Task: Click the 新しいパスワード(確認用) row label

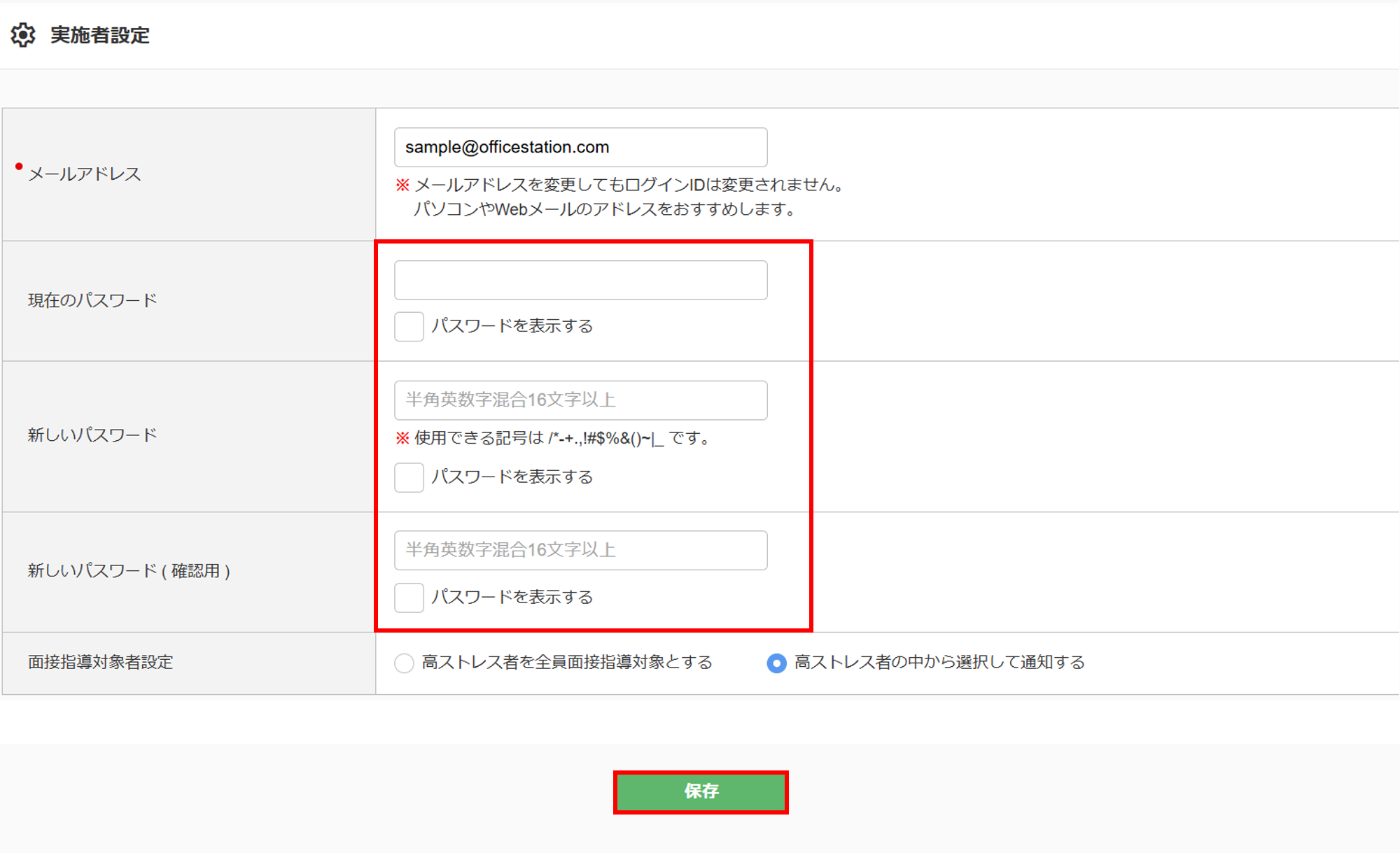Action: tap(129, 571)
